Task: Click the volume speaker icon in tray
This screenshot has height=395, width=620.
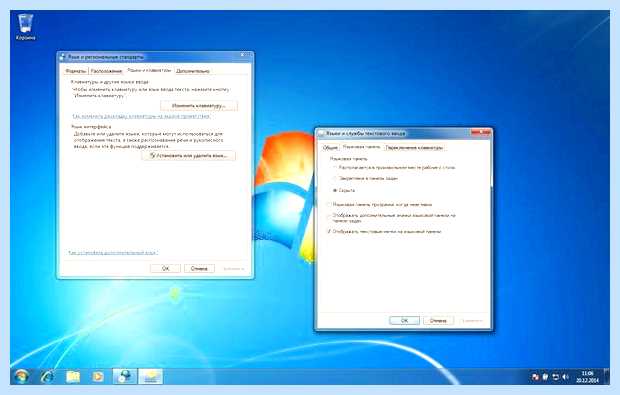Action: [x=565, y=377]
